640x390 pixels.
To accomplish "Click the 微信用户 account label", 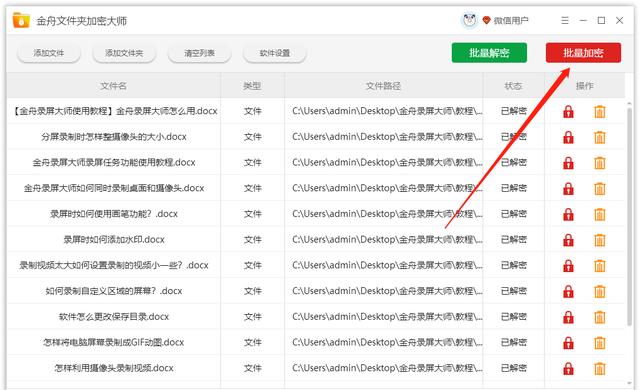I will click(511, 20).
